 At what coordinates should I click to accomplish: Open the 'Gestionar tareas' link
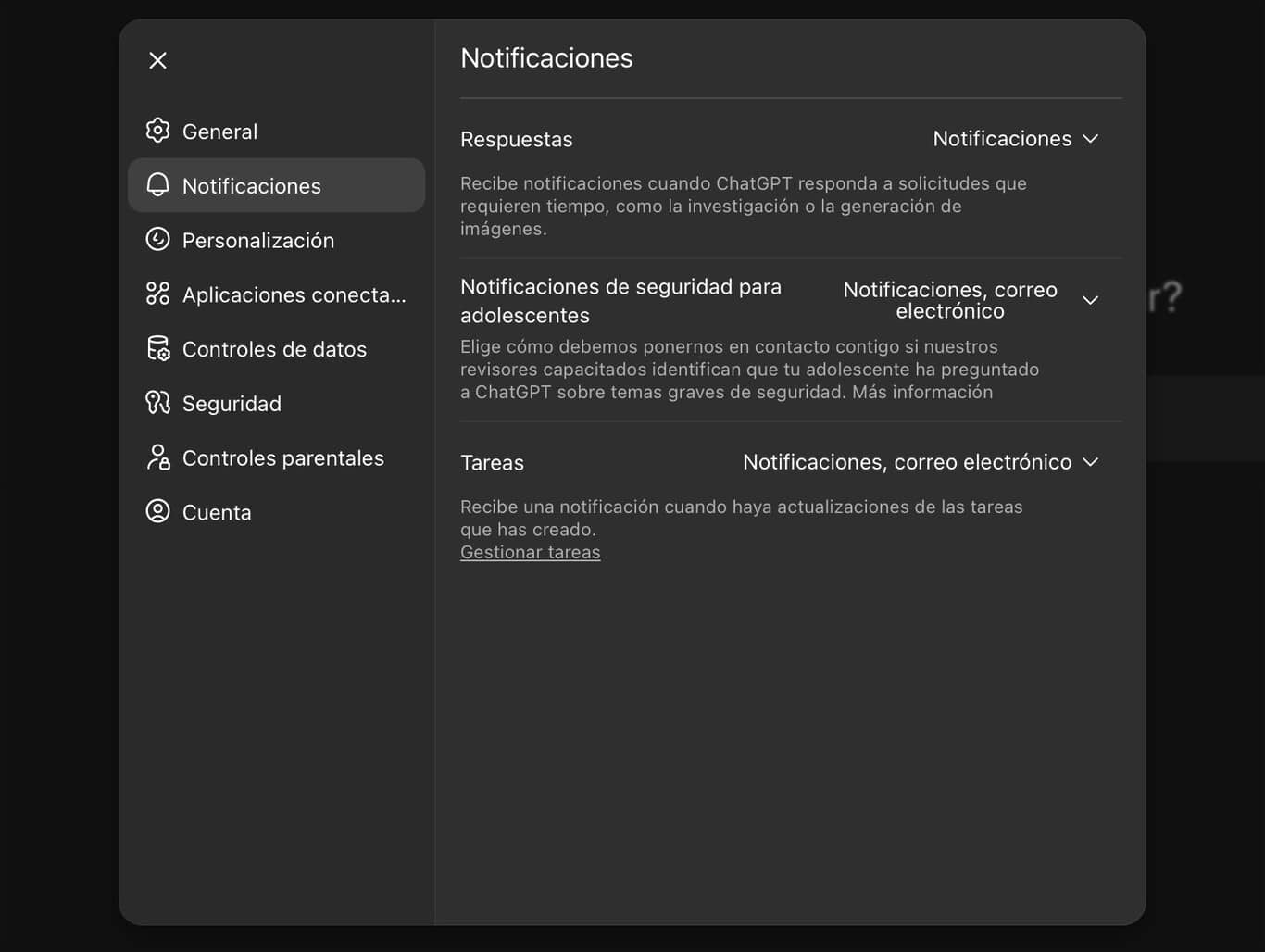pyautogui.click(x=530, y=553)
